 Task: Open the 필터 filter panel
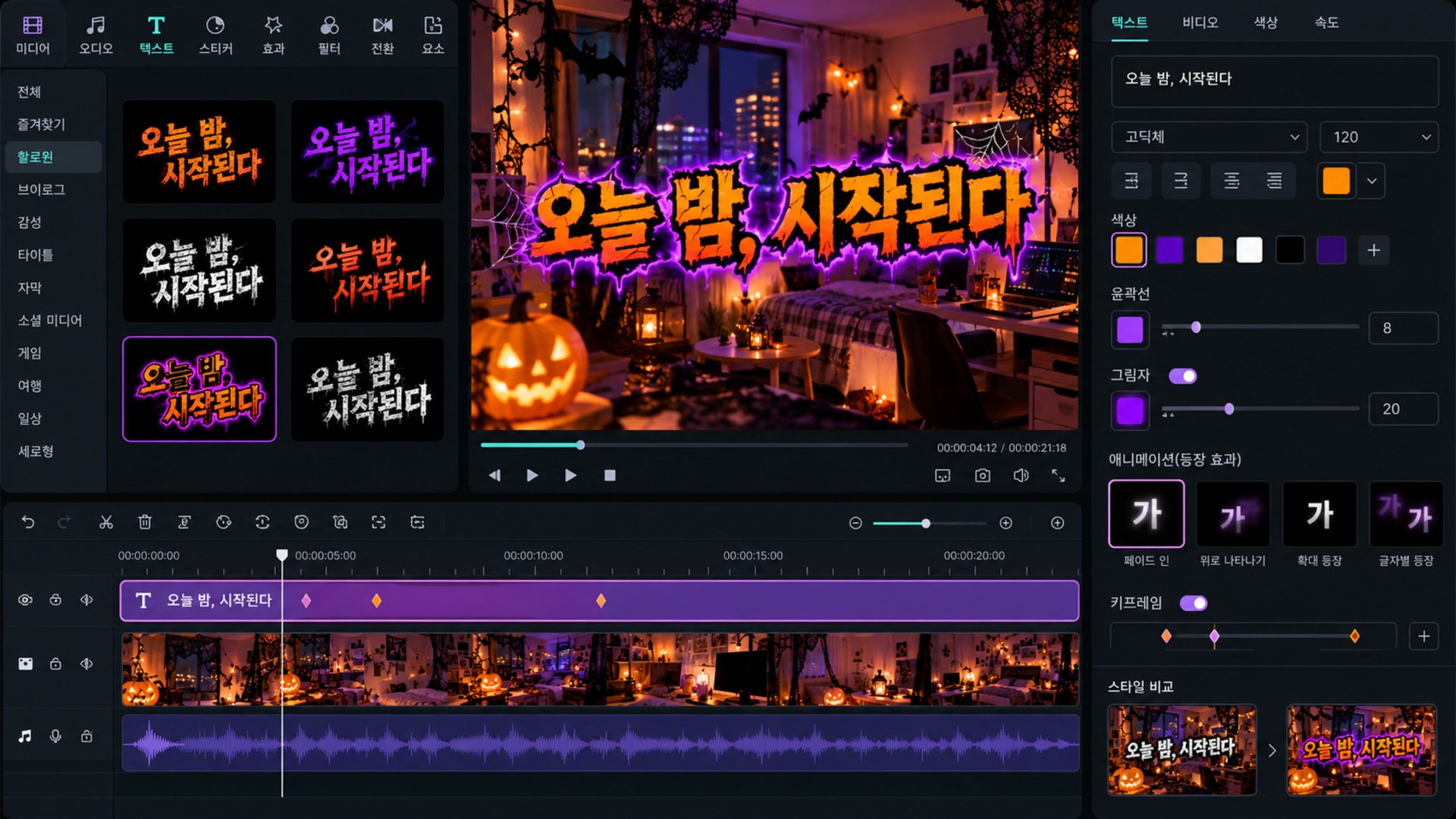[329, 36]
